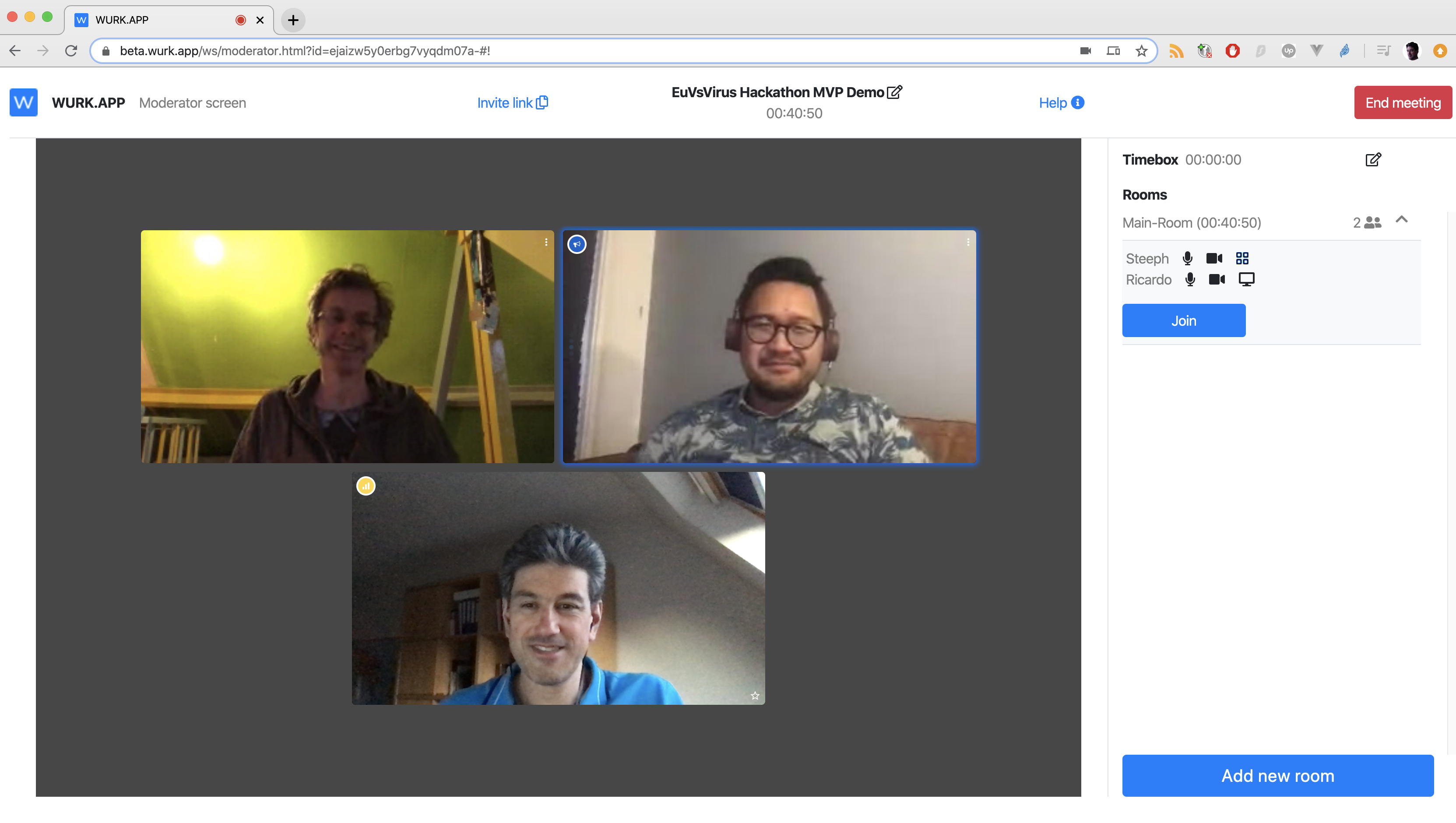Image resolution: width=1456 pixels, height=823 pixels.
Task: Click Add new room button
Action: coord(1277,776)
